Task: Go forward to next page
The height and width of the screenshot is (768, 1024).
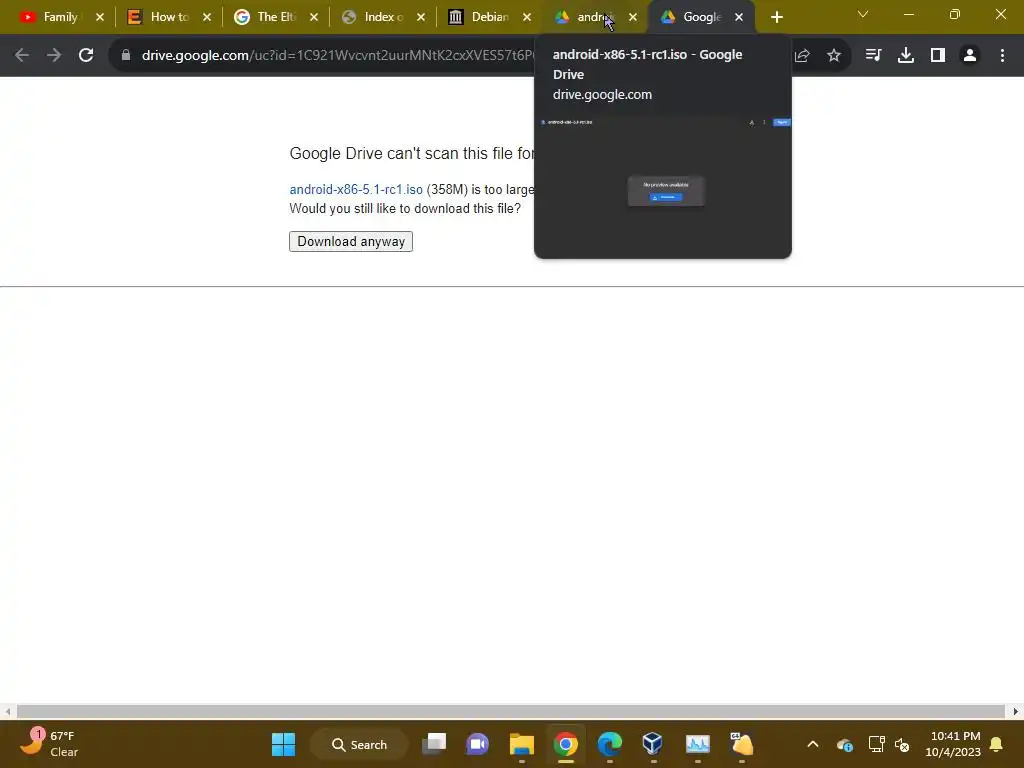Action: pyautogui.click(x=54, y=56)
